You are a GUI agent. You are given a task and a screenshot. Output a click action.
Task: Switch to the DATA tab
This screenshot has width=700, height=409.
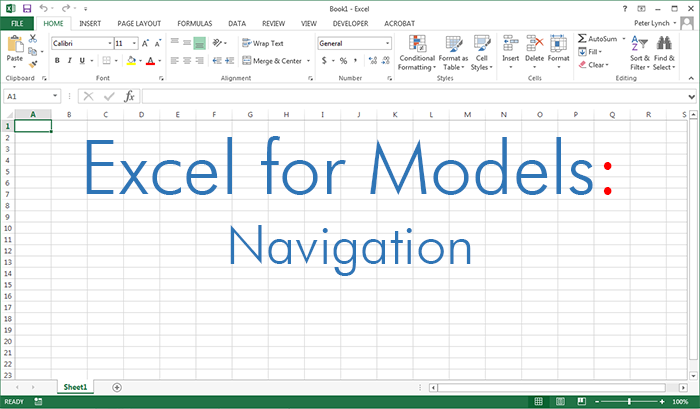[x=237, y=23]
